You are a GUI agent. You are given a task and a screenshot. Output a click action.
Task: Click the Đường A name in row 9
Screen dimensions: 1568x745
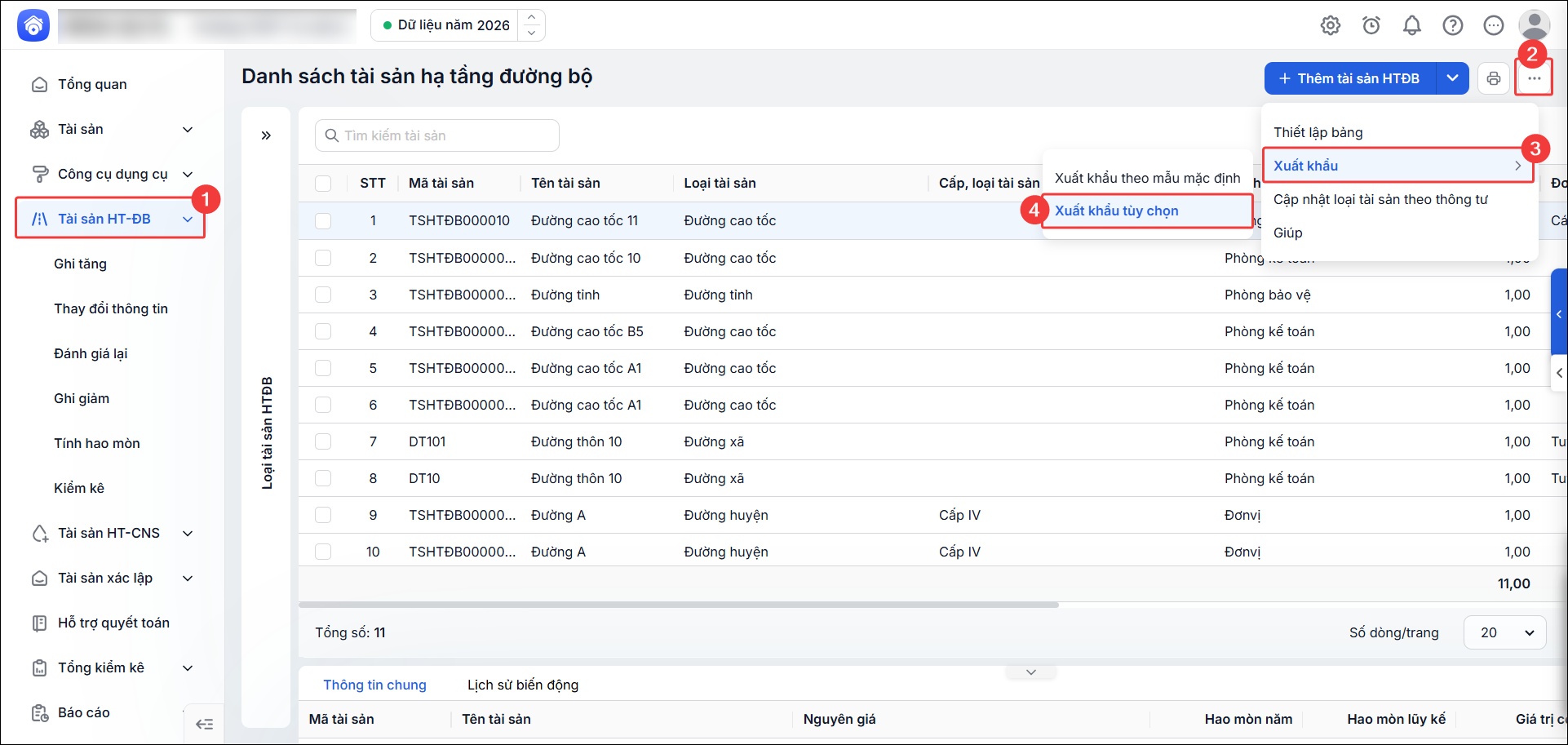558,515
